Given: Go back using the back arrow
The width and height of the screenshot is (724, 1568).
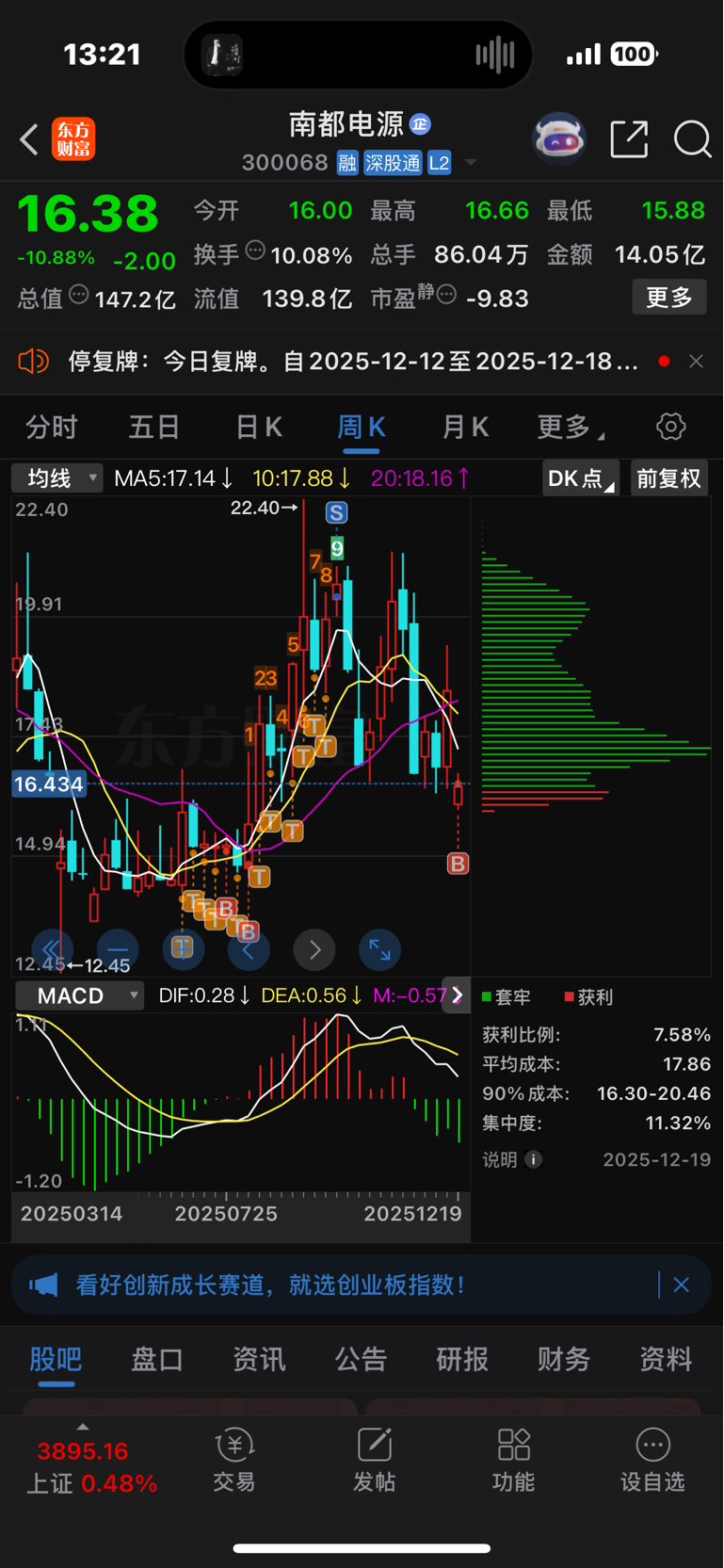Looking at the screenshot, I should pyautogui.click(x=29, y=140).
